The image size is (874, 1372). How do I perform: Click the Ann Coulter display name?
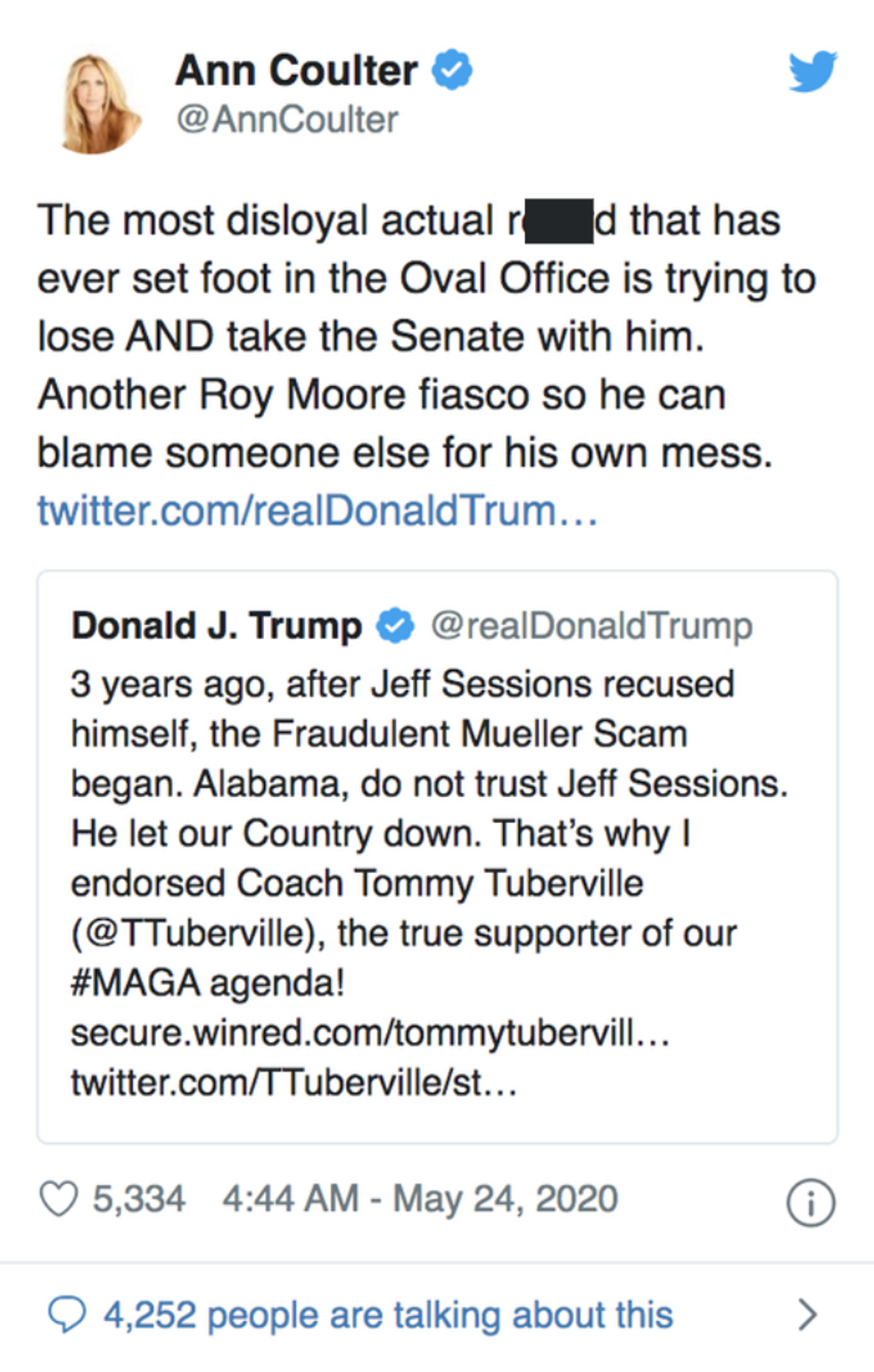pyautogui.click(x=296, y=70)
